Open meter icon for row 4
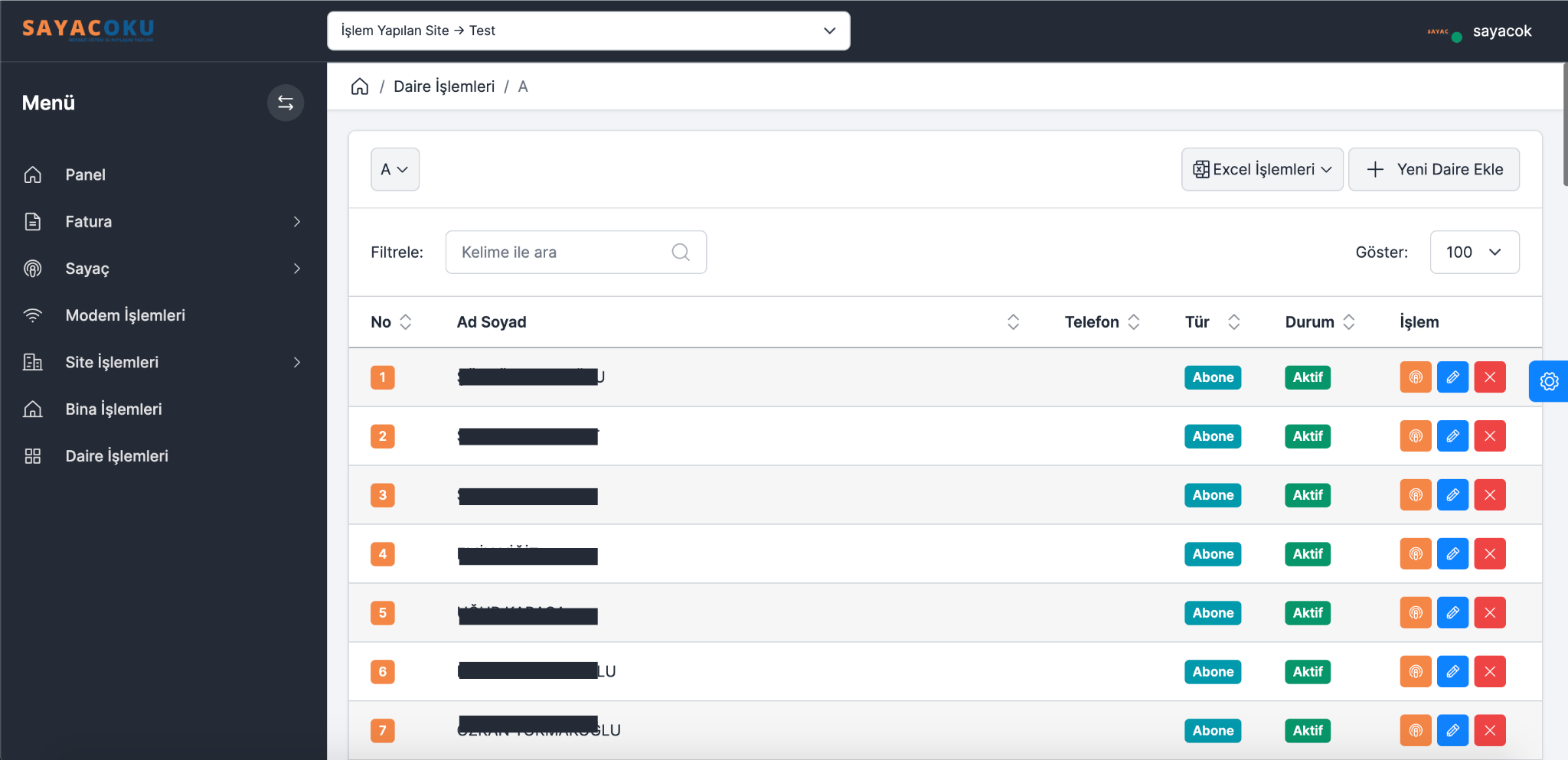The height and width of the screenshot is (760, 1568). tap(1416, 554)
